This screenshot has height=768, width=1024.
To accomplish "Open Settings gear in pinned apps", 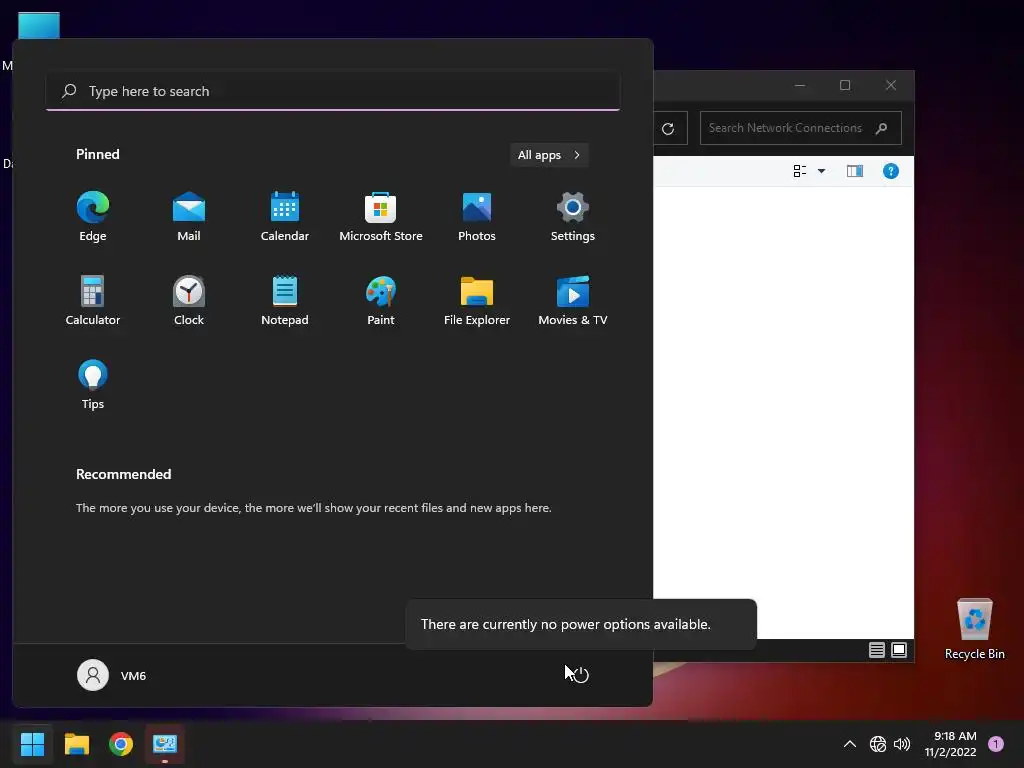I will (x=573, y=217).
